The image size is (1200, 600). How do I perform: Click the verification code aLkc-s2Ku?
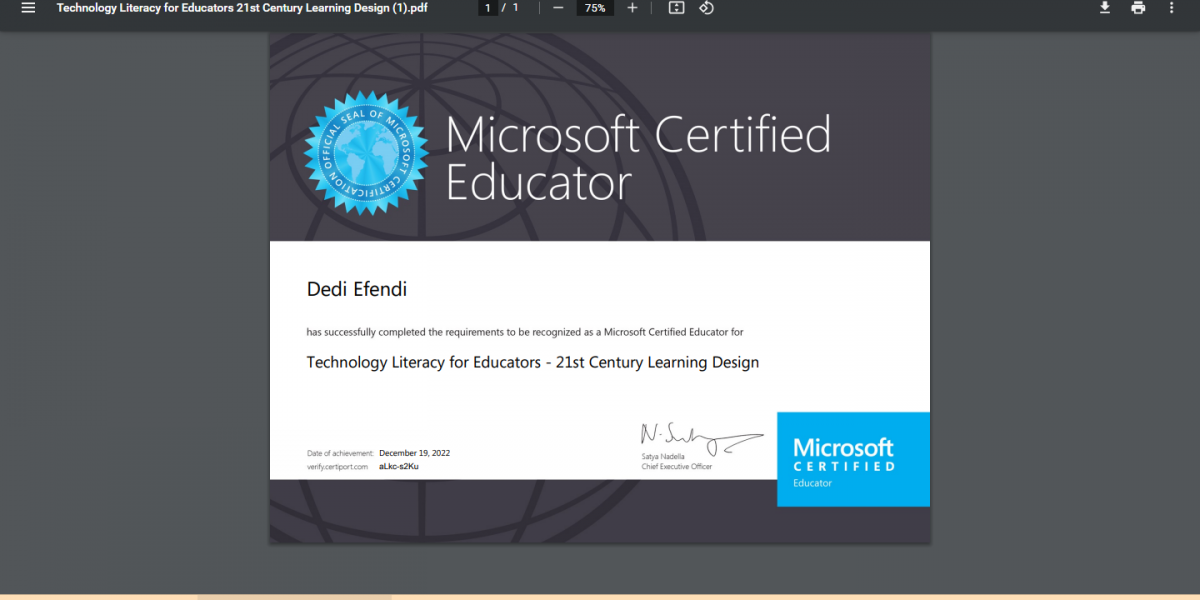click(x=399, y=467)
